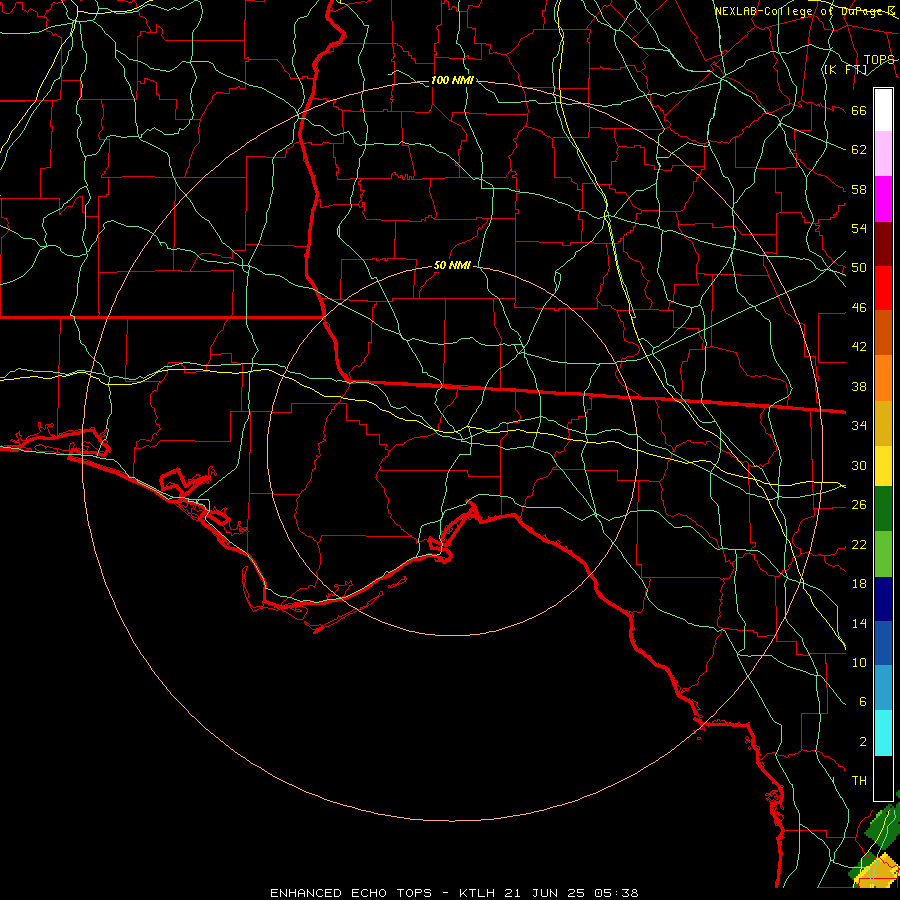The image size is (900, 900).
Task: Click the TH legend label
Action: (x=859, y=781)
